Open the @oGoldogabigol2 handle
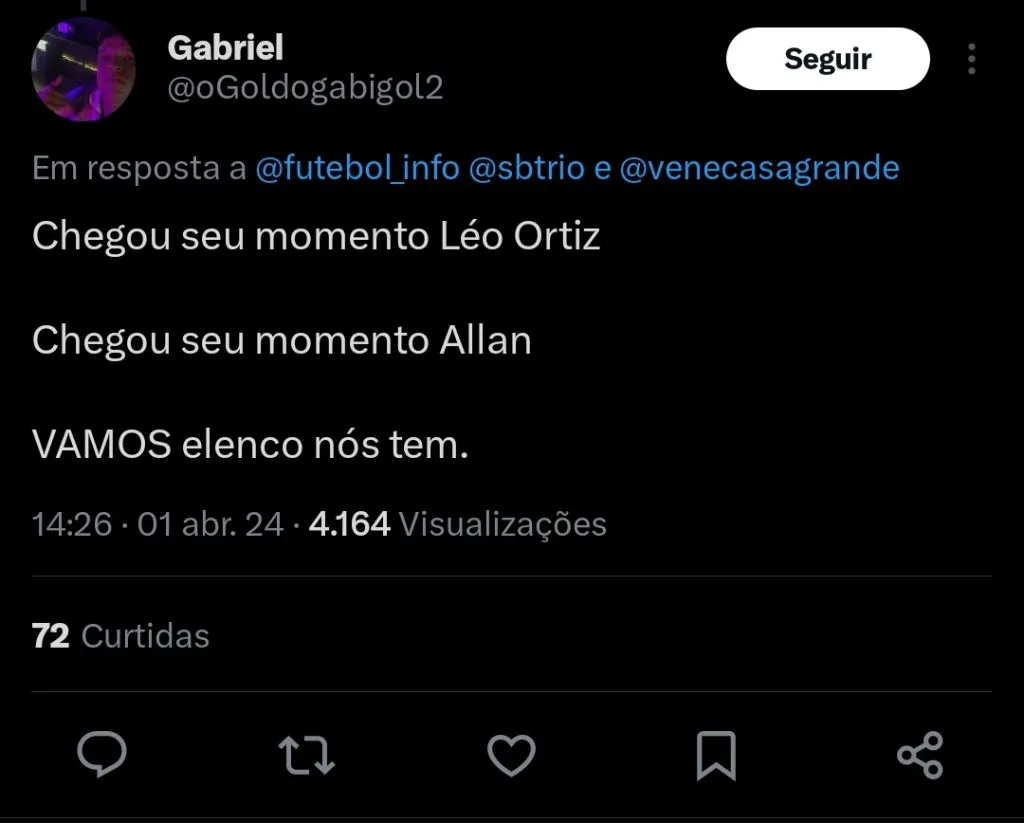1024x823 pixels. point(305,88)
